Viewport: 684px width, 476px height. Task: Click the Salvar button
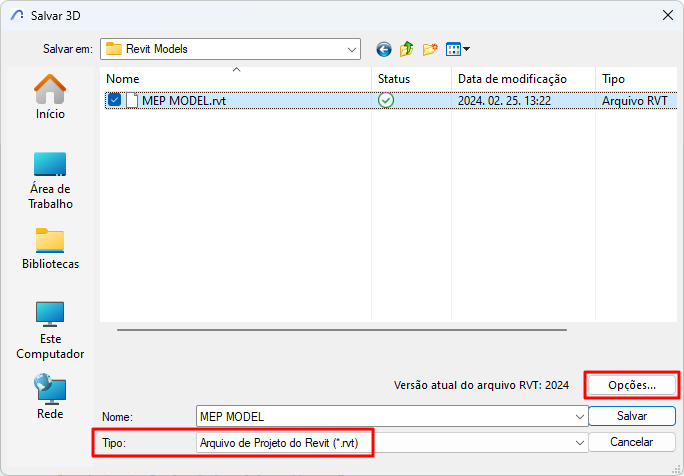[x=632, y=416]
